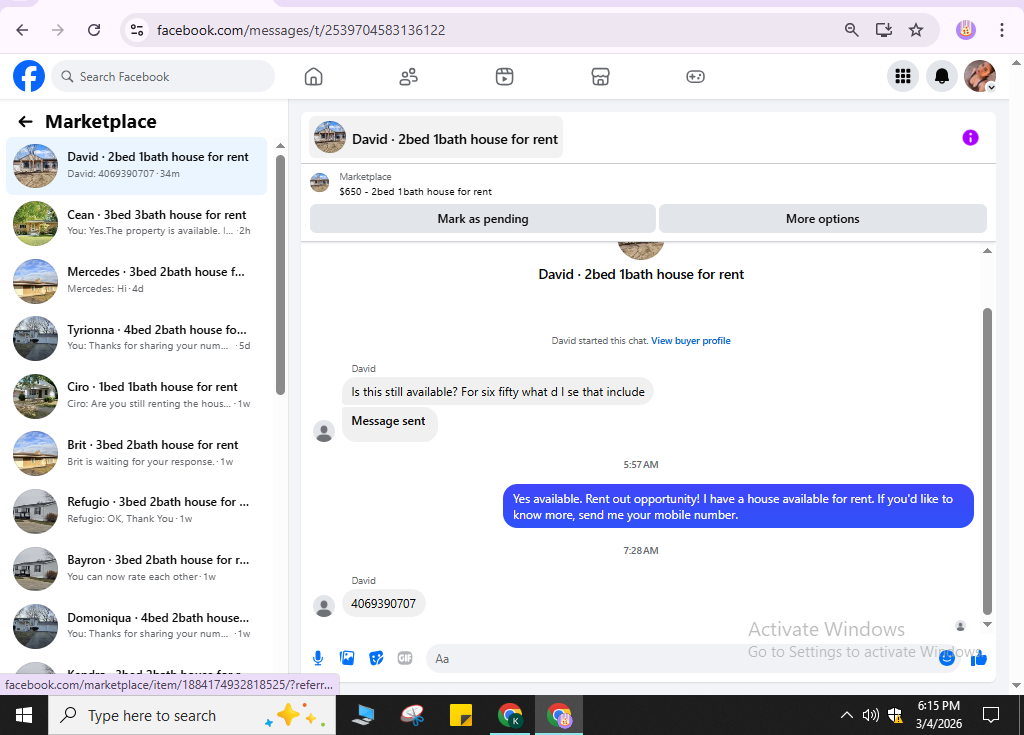Screen dimensions: 1024x735
Task: Open the Ciro 1bed 1bath conversation
Action: [136, 395]
